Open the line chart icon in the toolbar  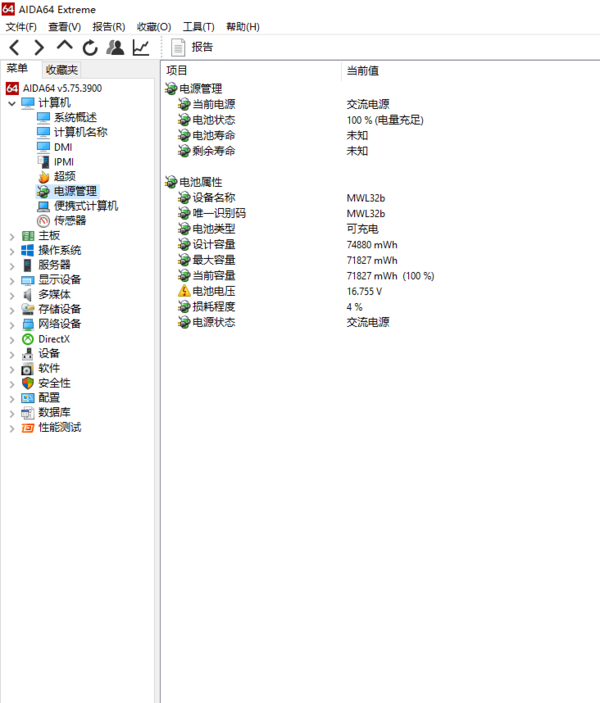pyautogui.click(x=141, y=48)
